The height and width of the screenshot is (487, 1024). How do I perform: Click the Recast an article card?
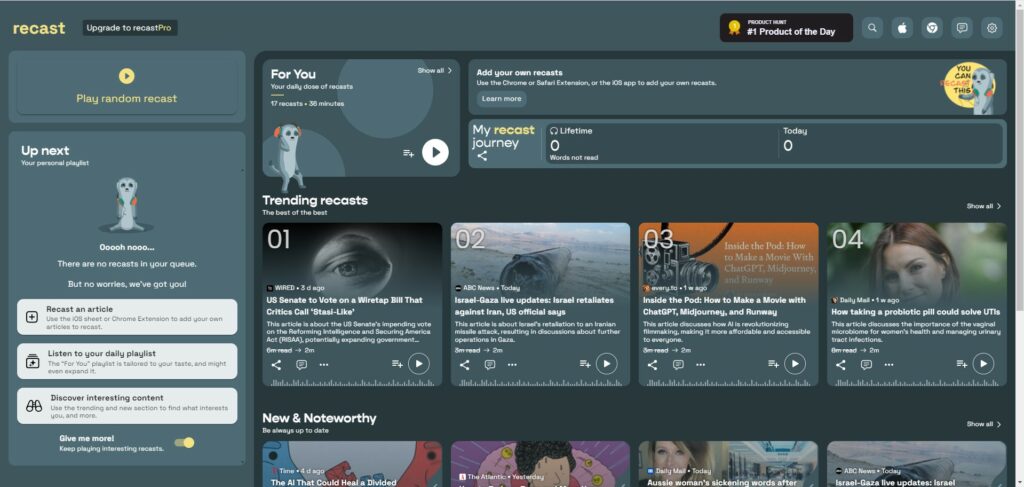[x=127, y=317]
